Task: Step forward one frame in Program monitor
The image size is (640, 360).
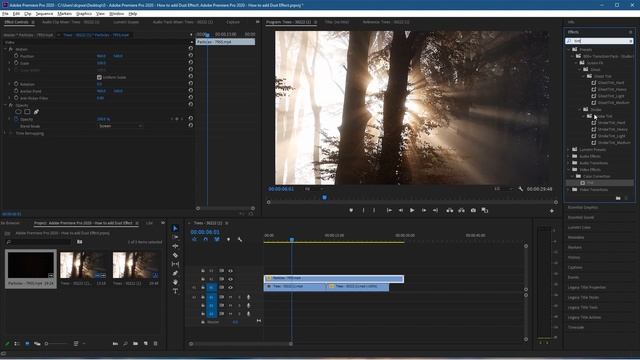Action: (x=424, y=210)
